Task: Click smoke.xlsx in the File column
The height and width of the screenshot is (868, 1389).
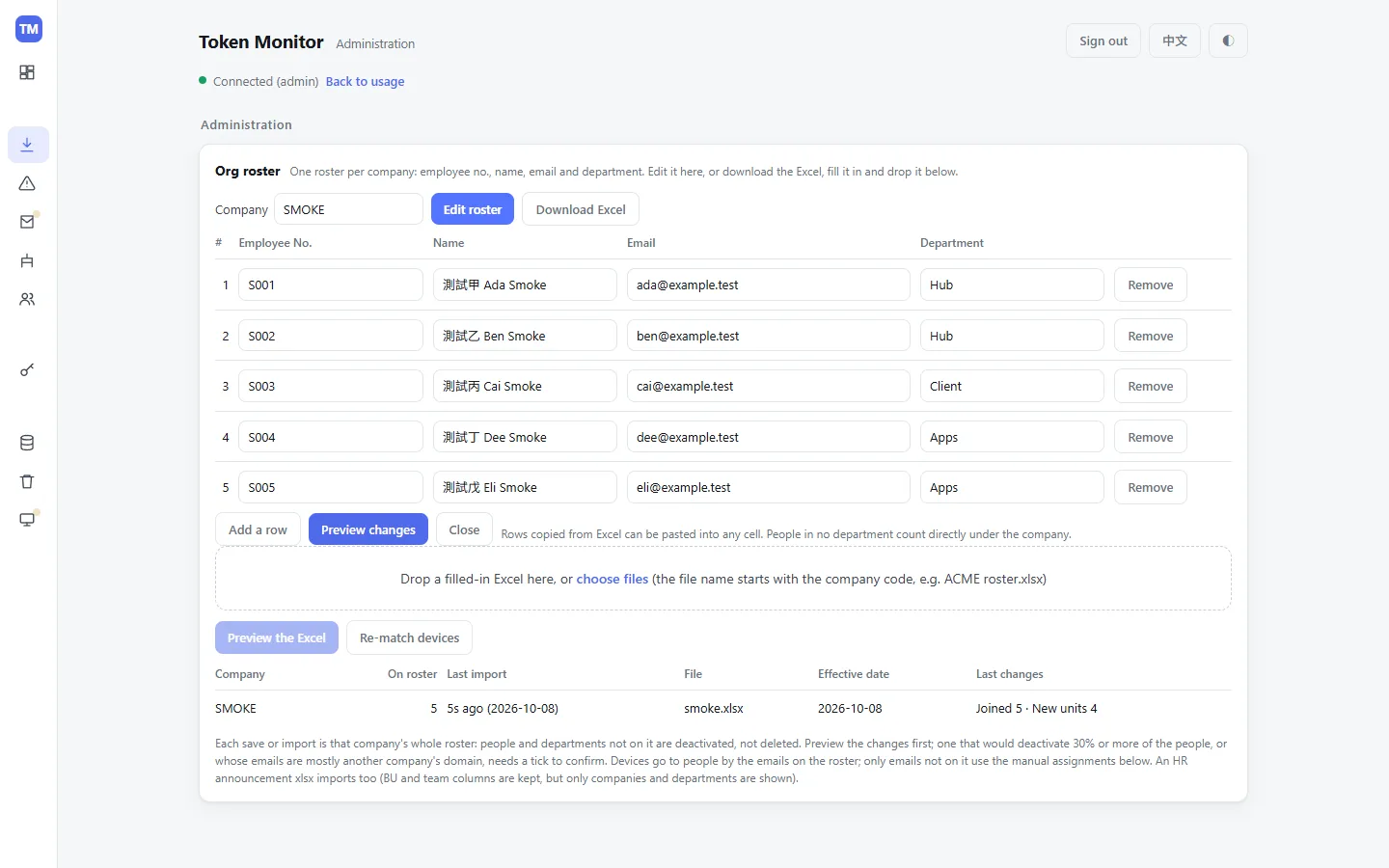Action: [714, 708]
